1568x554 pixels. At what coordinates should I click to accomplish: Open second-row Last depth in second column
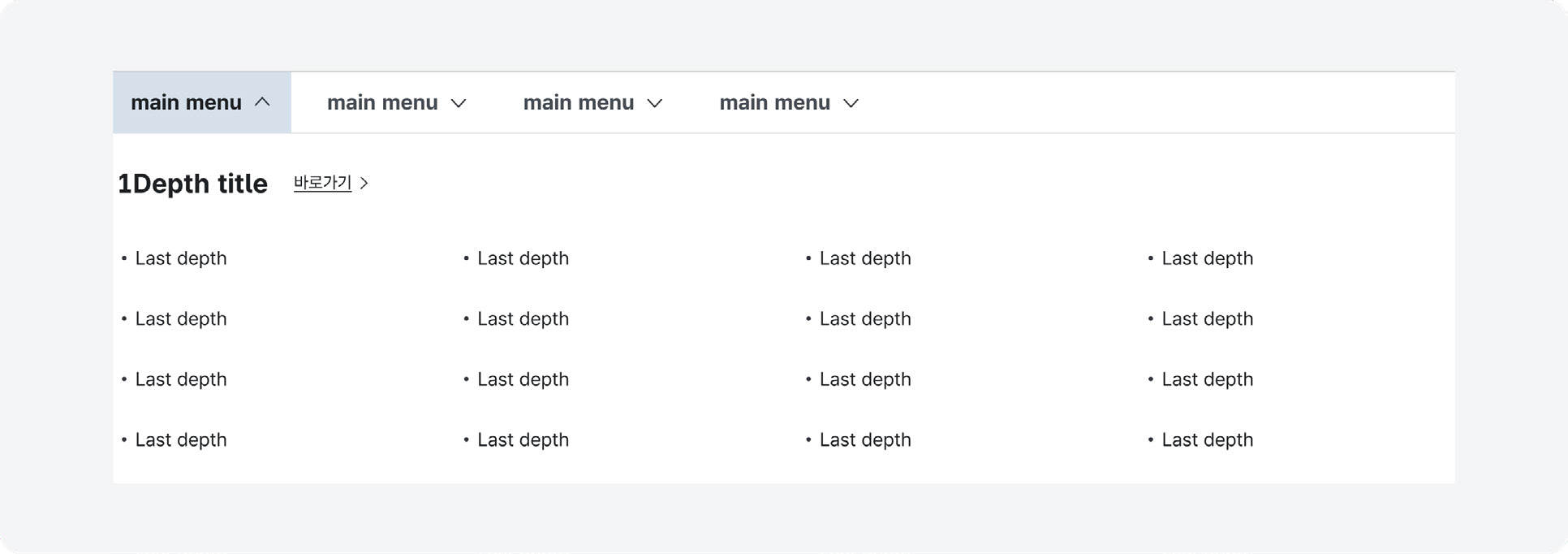523,319
